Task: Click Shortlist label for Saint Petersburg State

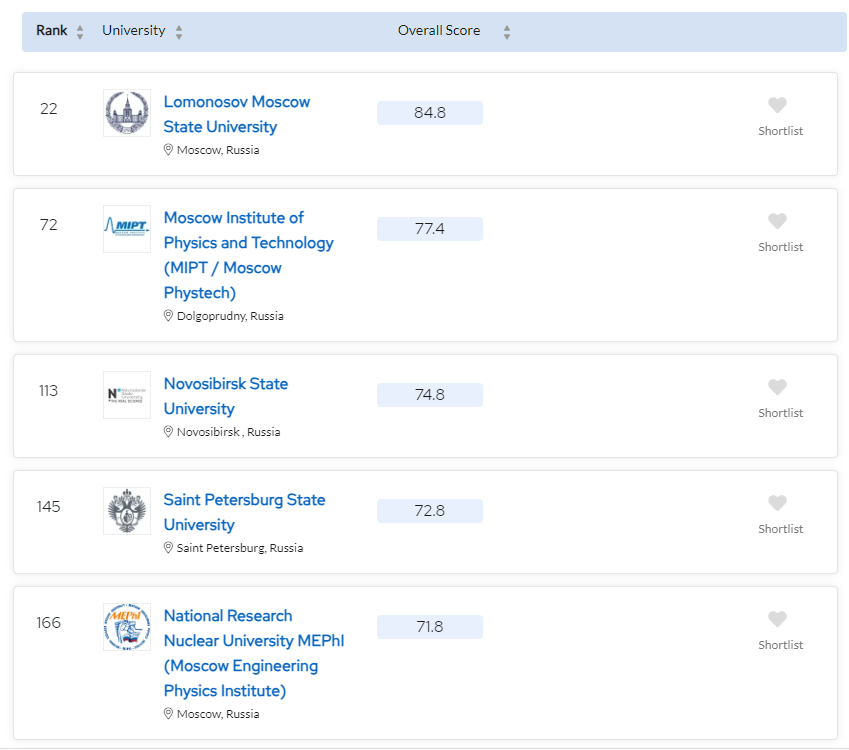Action: tap(780, 529)
